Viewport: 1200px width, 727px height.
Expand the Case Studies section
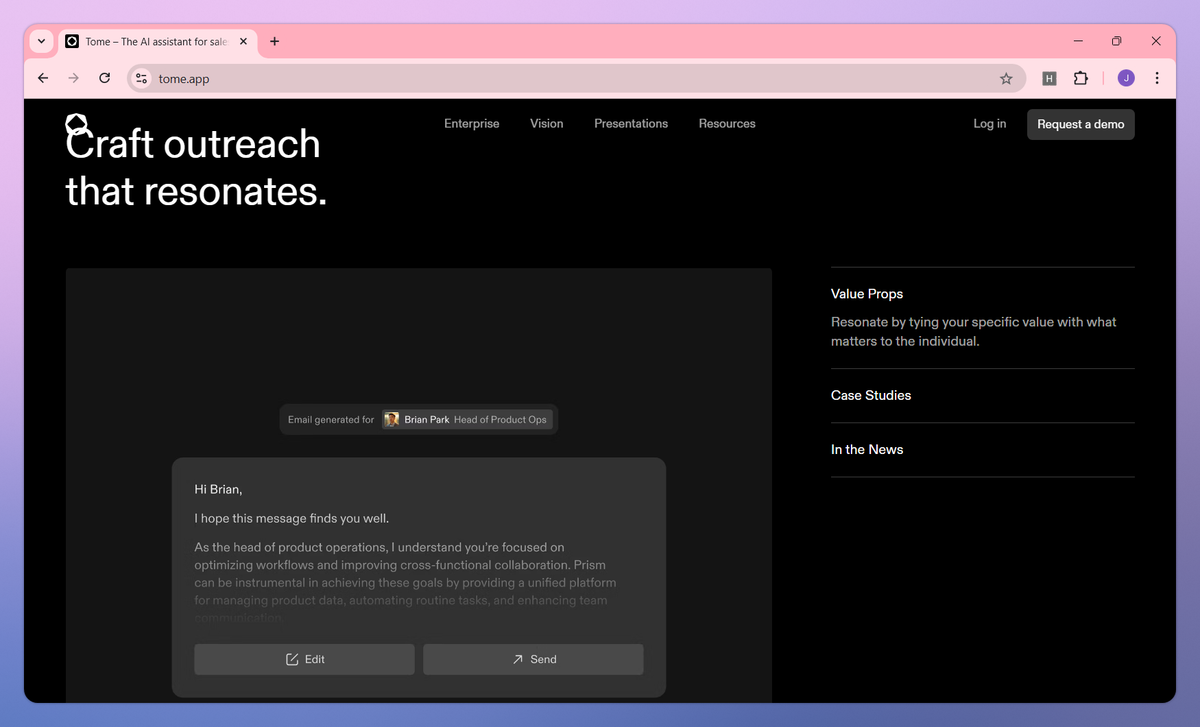870,395
